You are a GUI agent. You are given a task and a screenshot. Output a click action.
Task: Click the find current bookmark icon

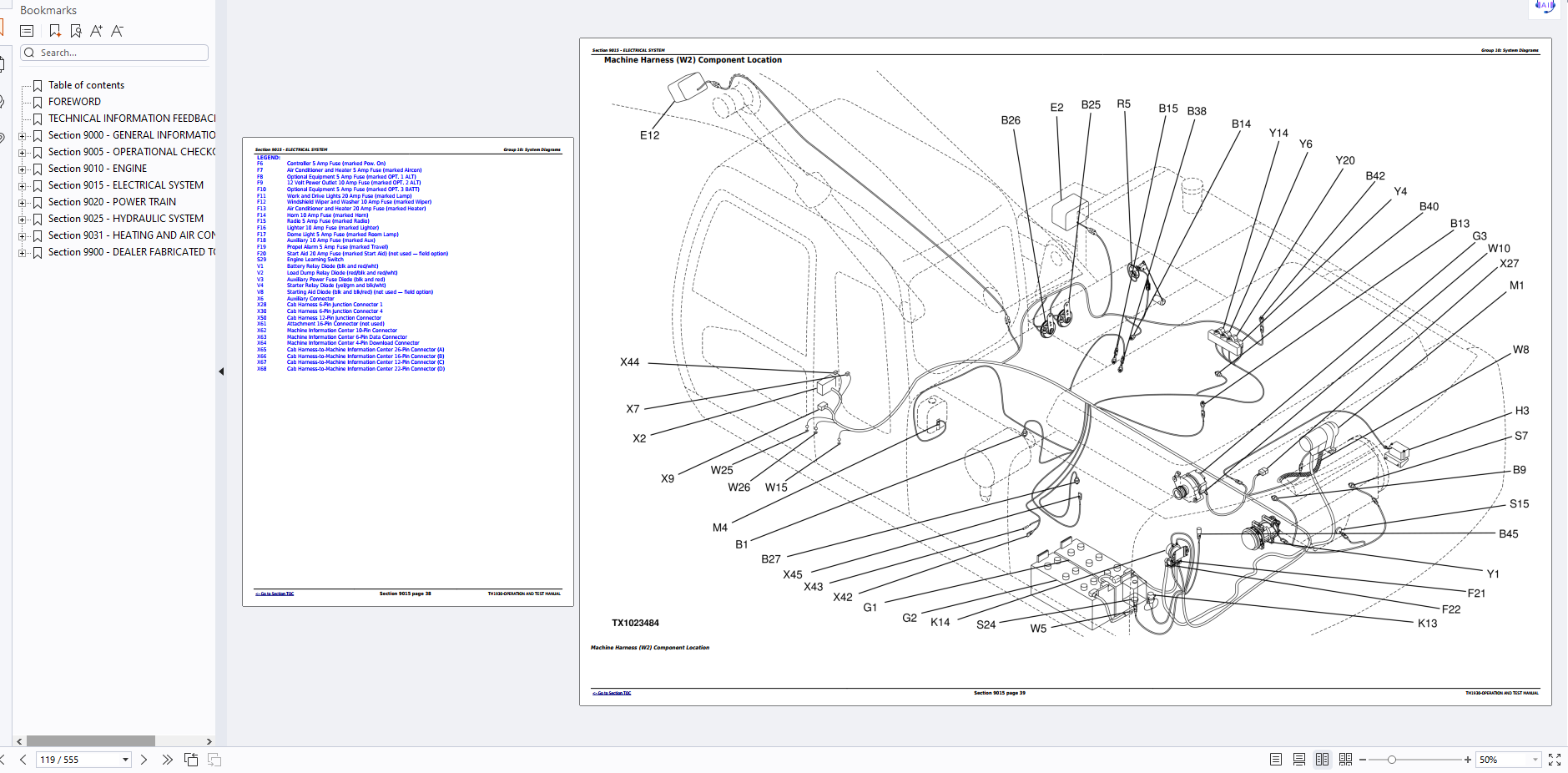click(76, 31)
